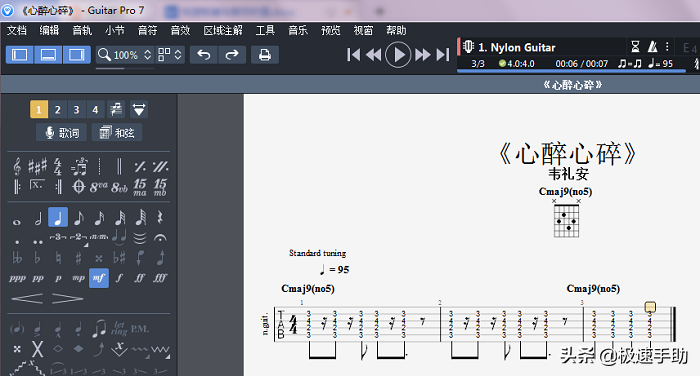Select quarter note duration
The image size is (700, 376).
[58, 217]
